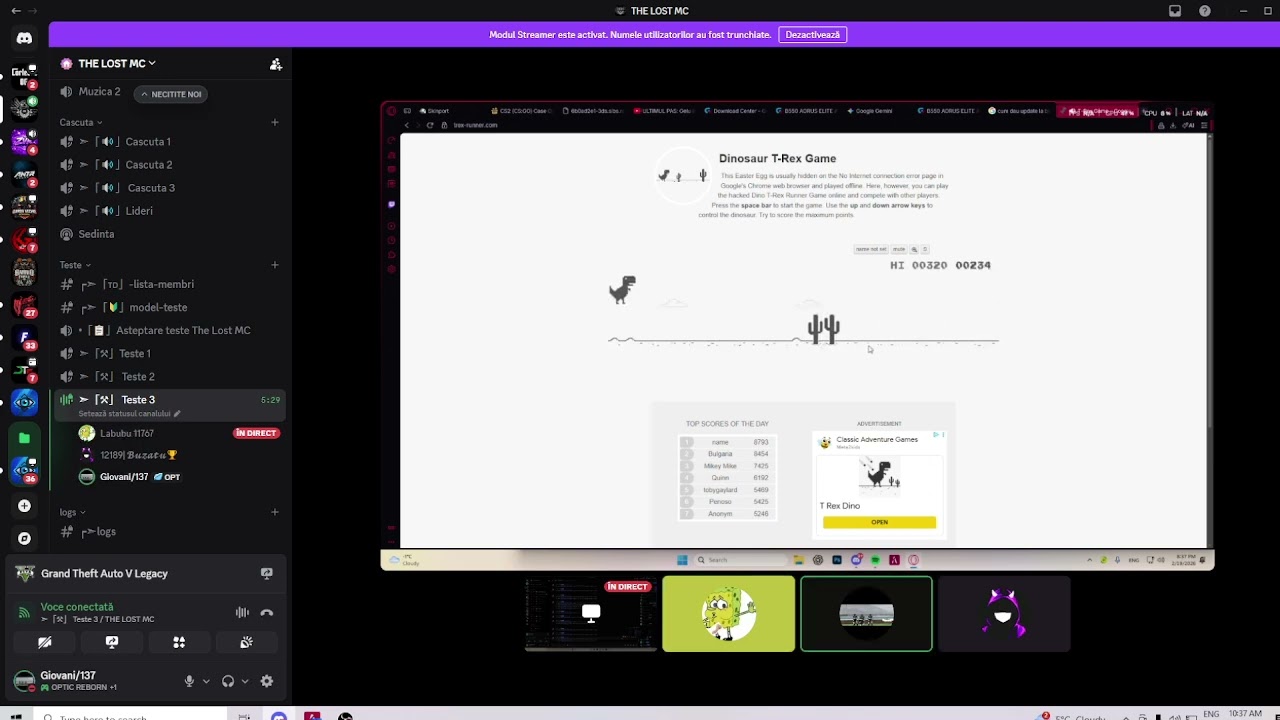Go back with the title bar arrow
The height and width of the screenshot is (720, 1280).
(x=16, y=11)
